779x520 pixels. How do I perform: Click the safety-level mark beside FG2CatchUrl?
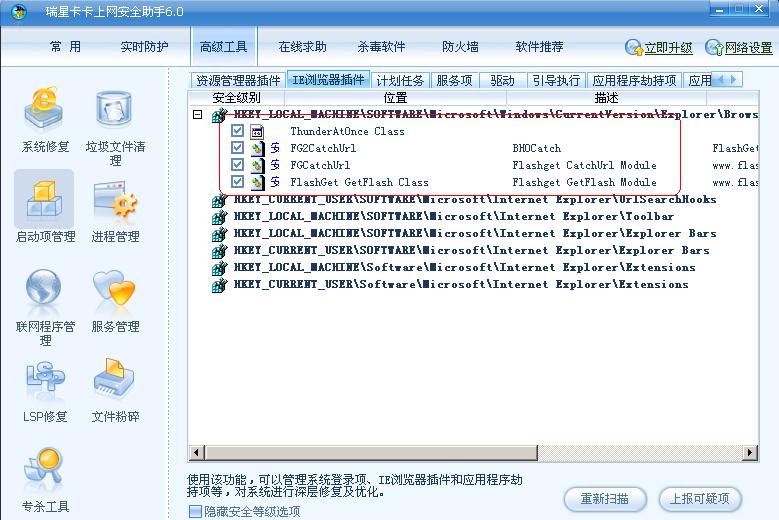[x=275, y=148]
